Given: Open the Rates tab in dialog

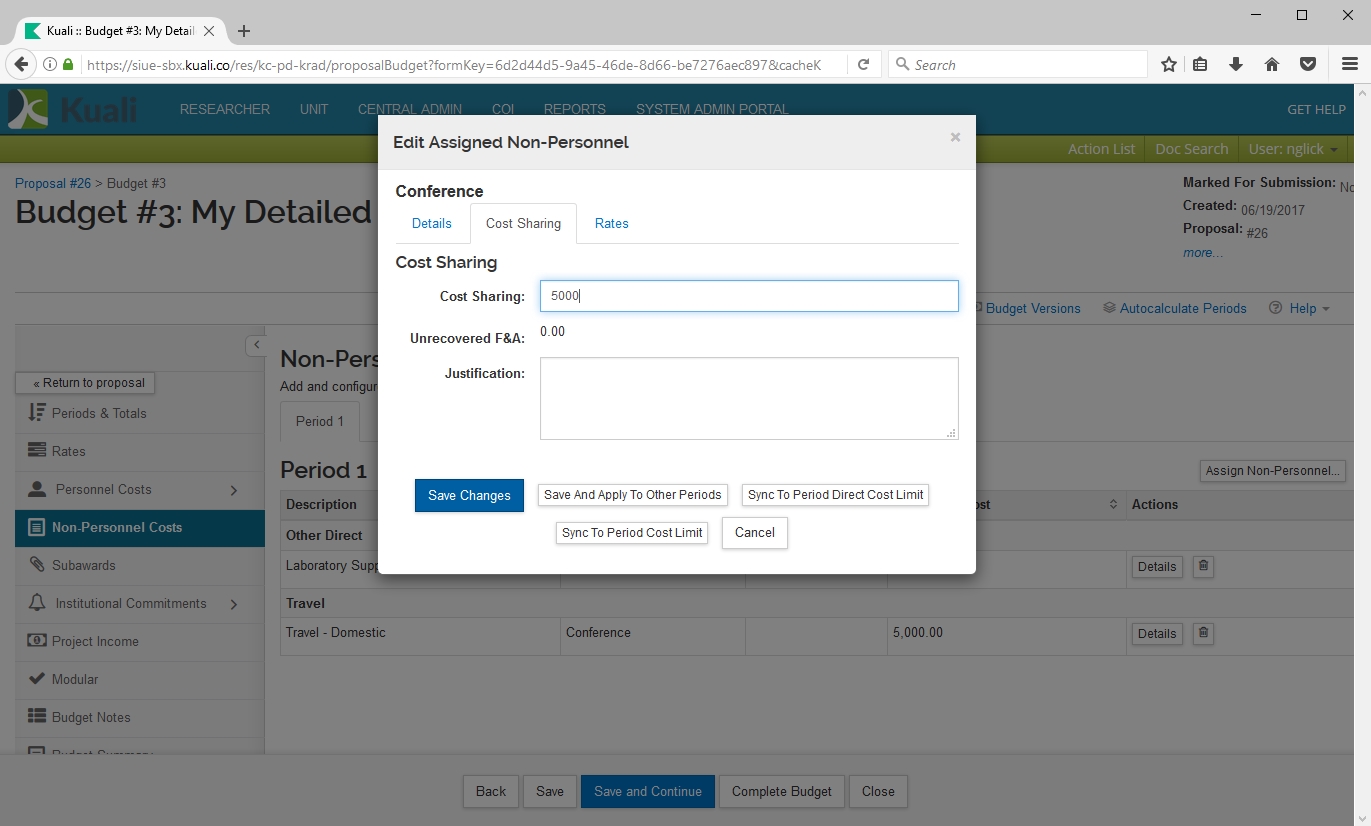Looking at the screenshot, I should [x=611, y=223].
